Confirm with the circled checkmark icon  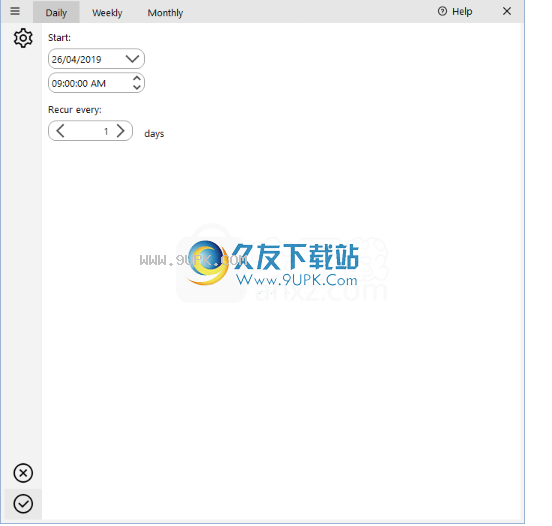[x=23, y=504]
